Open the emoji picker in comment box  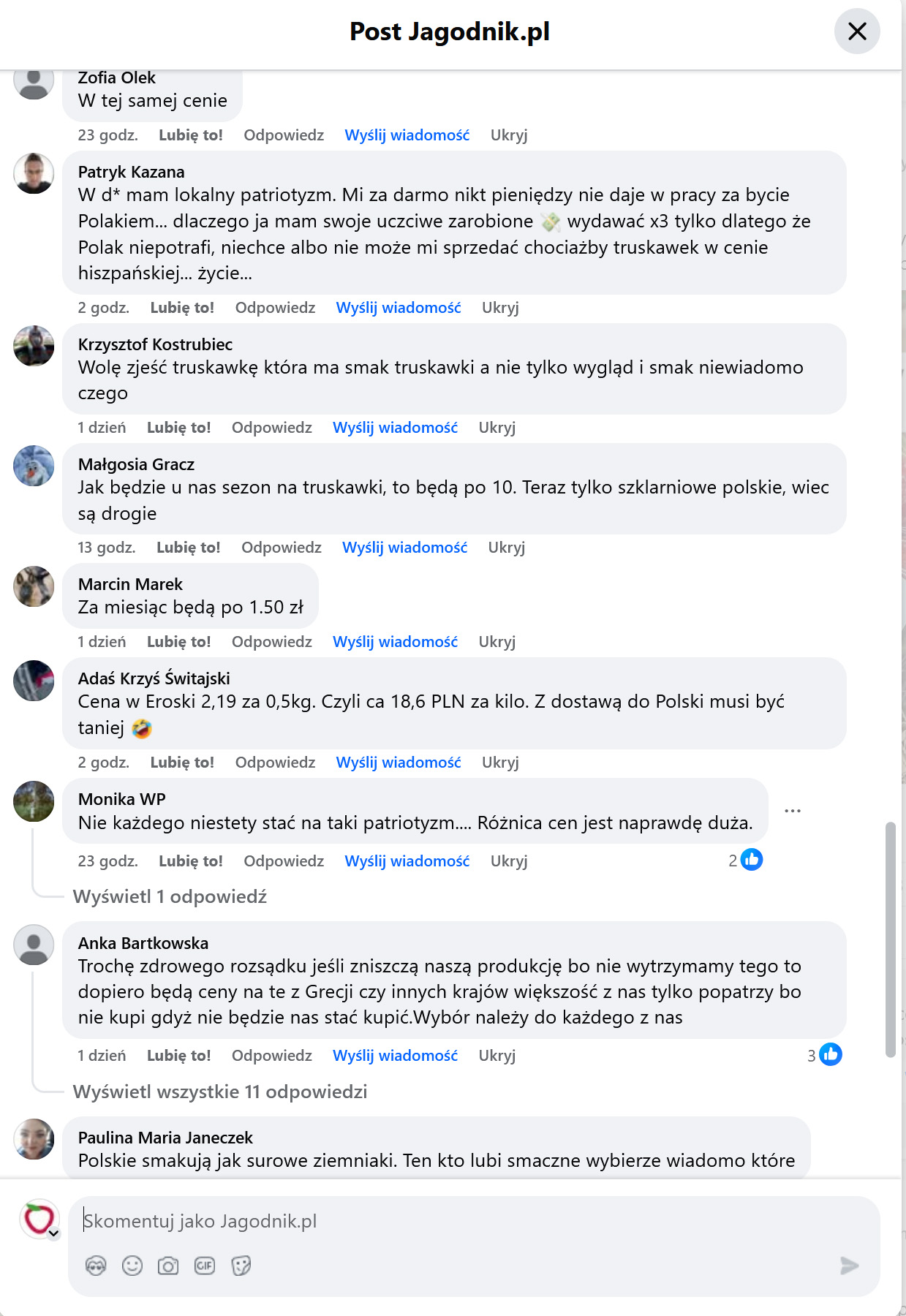click(x=132, y=1266)
